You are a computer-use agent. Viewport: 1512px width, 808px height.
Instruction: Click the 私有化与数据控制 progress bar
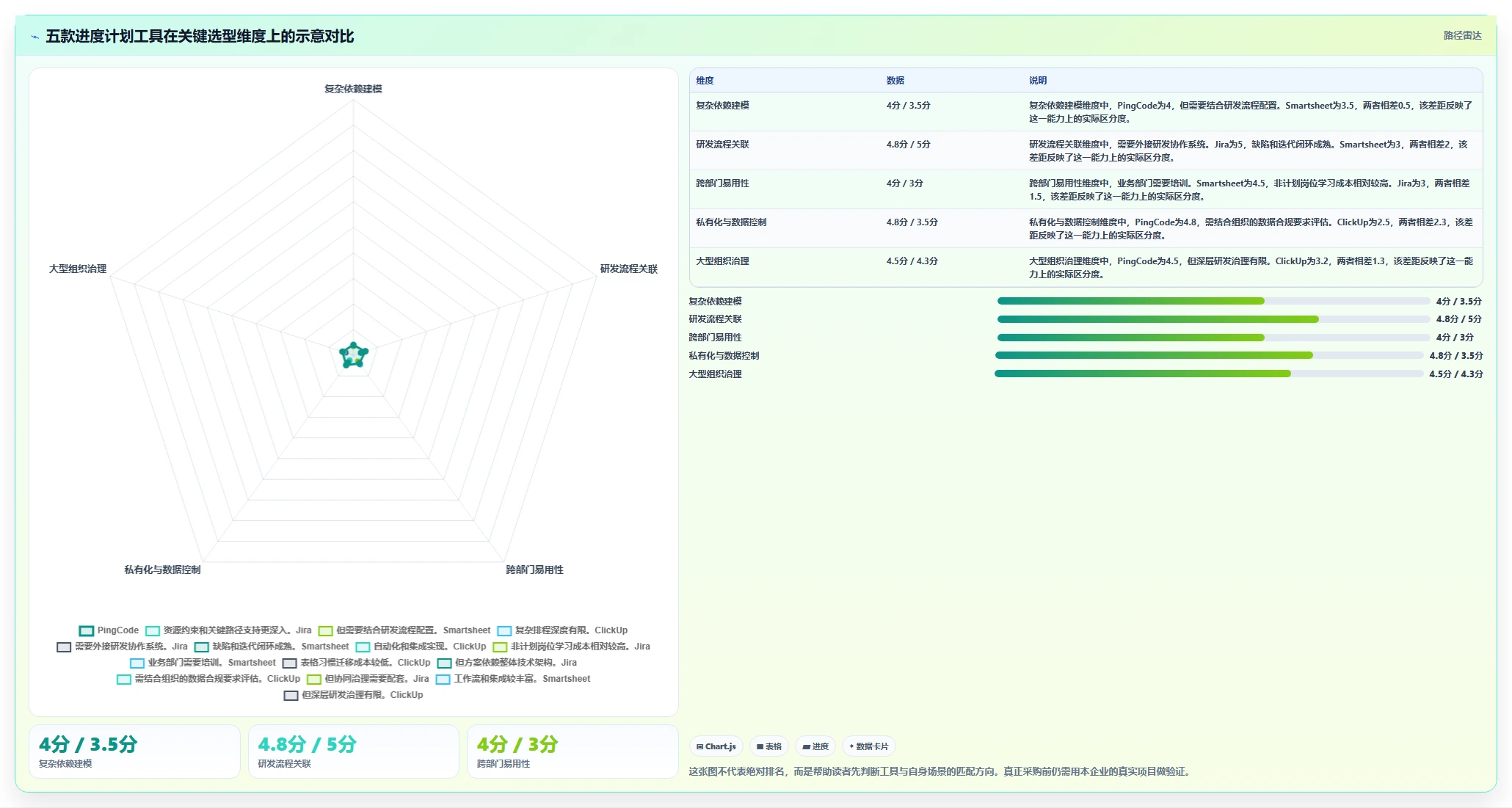[x=1209, y=355]
